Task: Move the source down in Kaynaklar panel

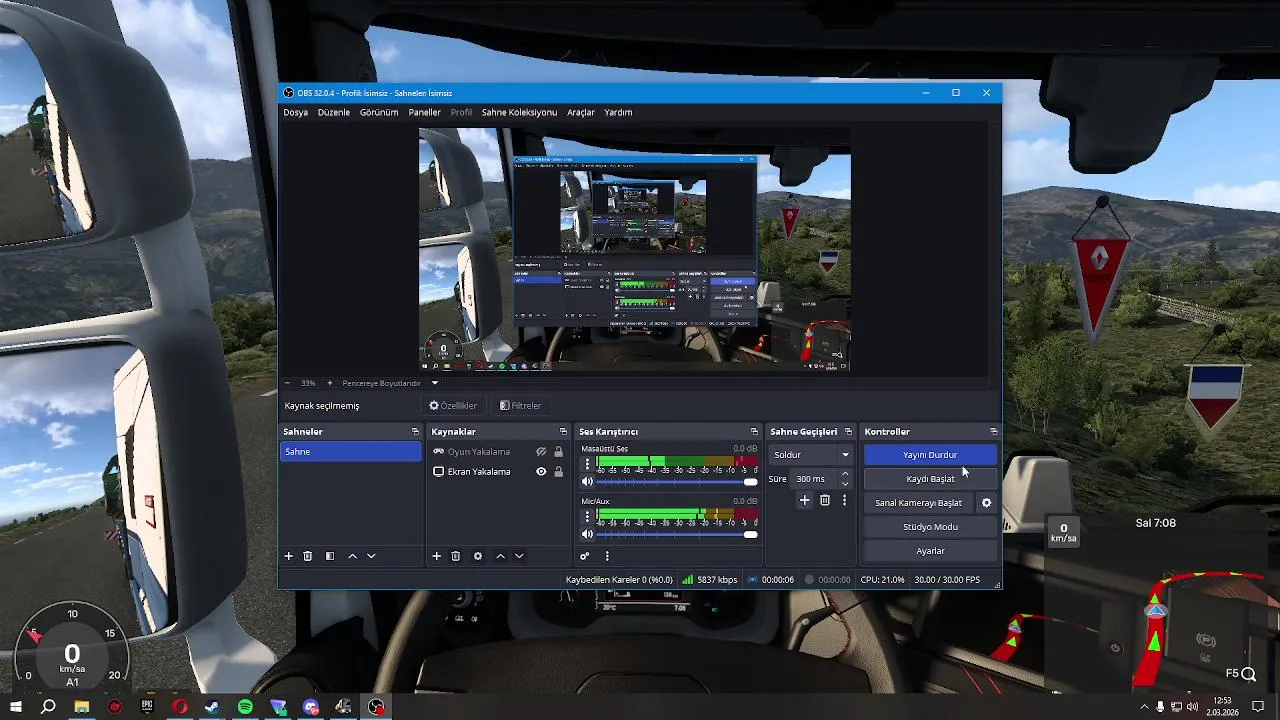Action: point(519,556)
